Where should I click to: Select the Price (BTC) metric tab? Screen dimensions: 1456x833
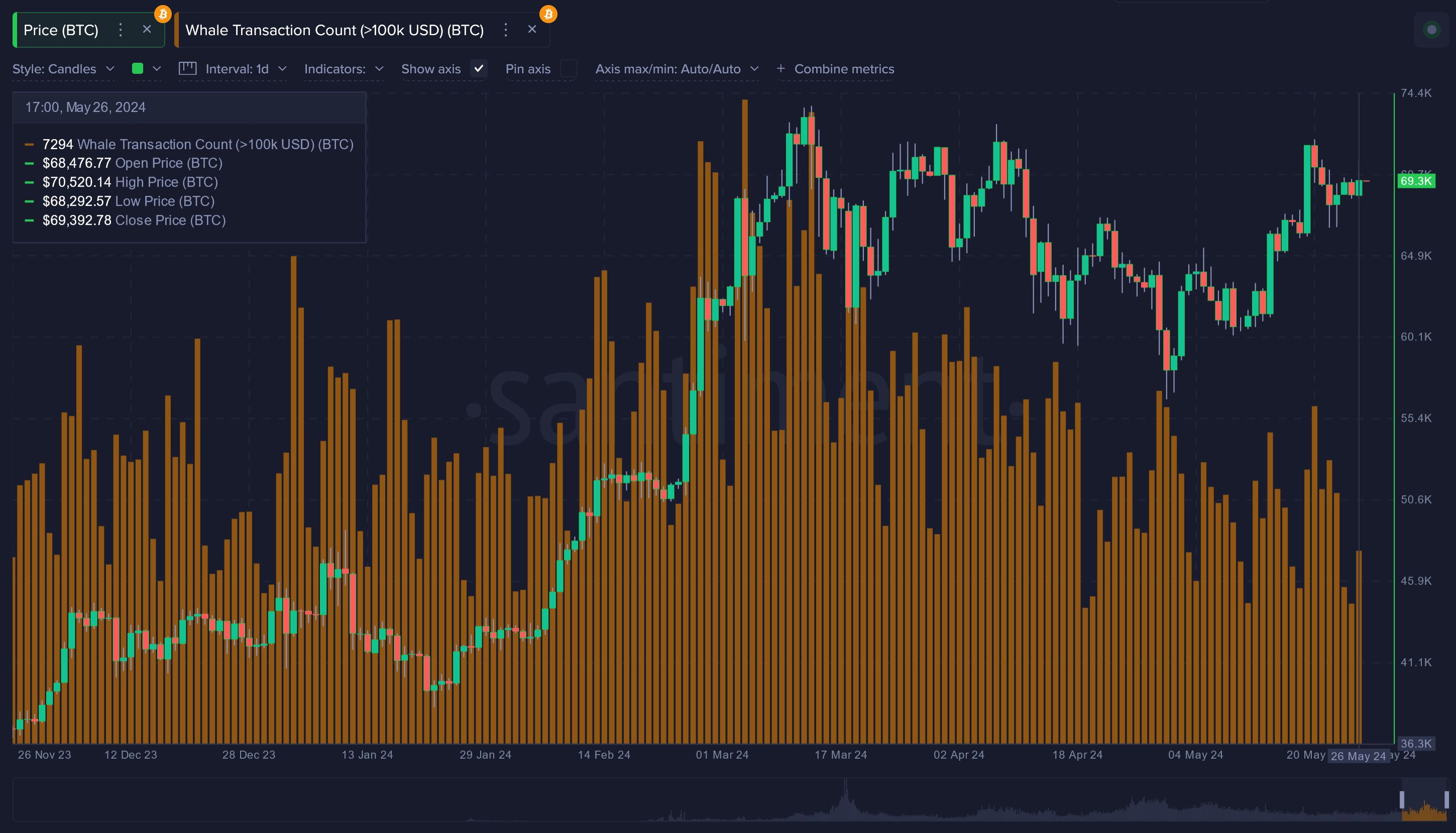pyautogui.click(x=61, y=30)
